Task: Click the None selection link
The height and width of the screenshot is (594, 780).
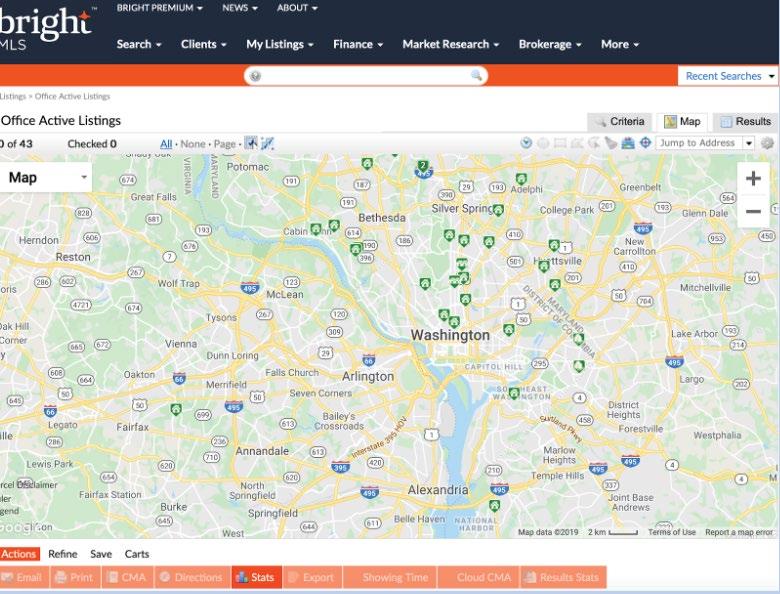Action: [x=193, y=144]
